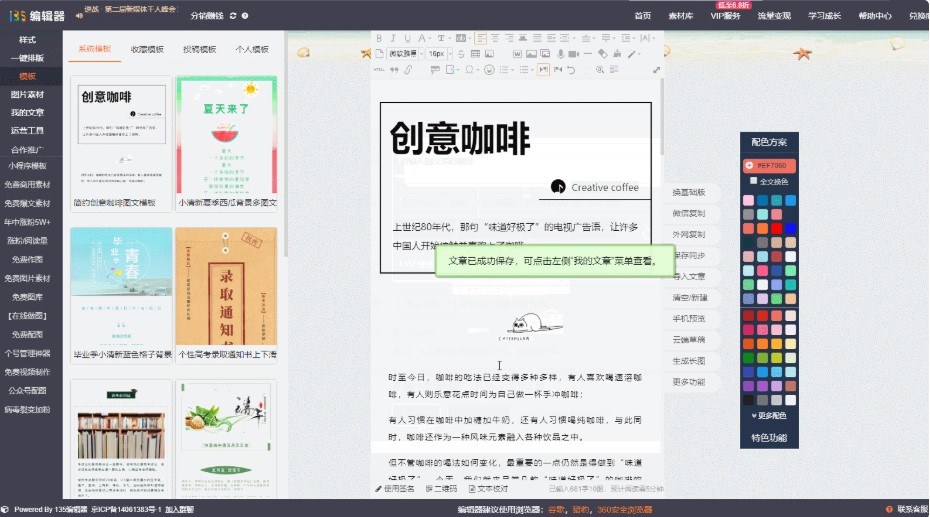Insert a horizontal divider line
The width and height of the screenshot is (930, 517).
tap(588, 54)
